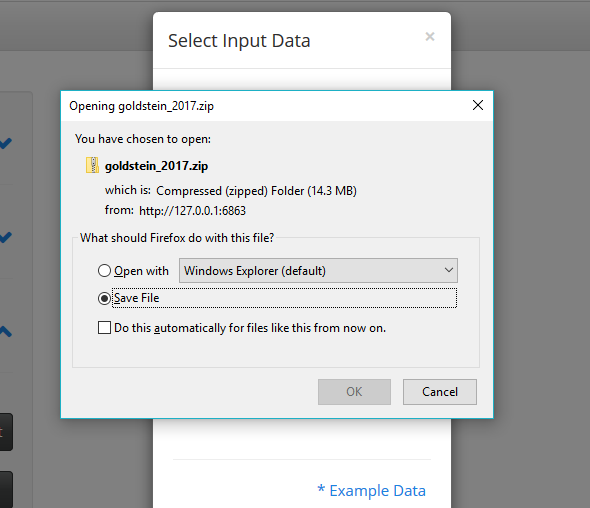Cancel the file download dialog
This screenshot has height=508, width=590.
(439, 392)
